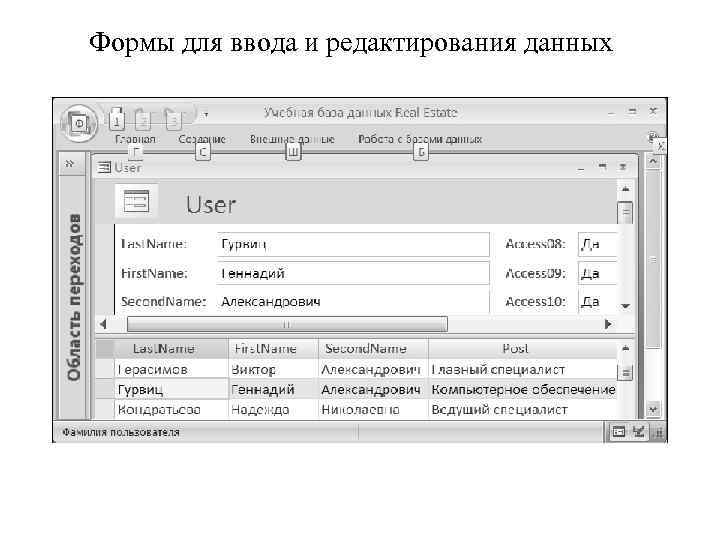
Task: Open the Главная ribbon tab
Action: [135, 139]
